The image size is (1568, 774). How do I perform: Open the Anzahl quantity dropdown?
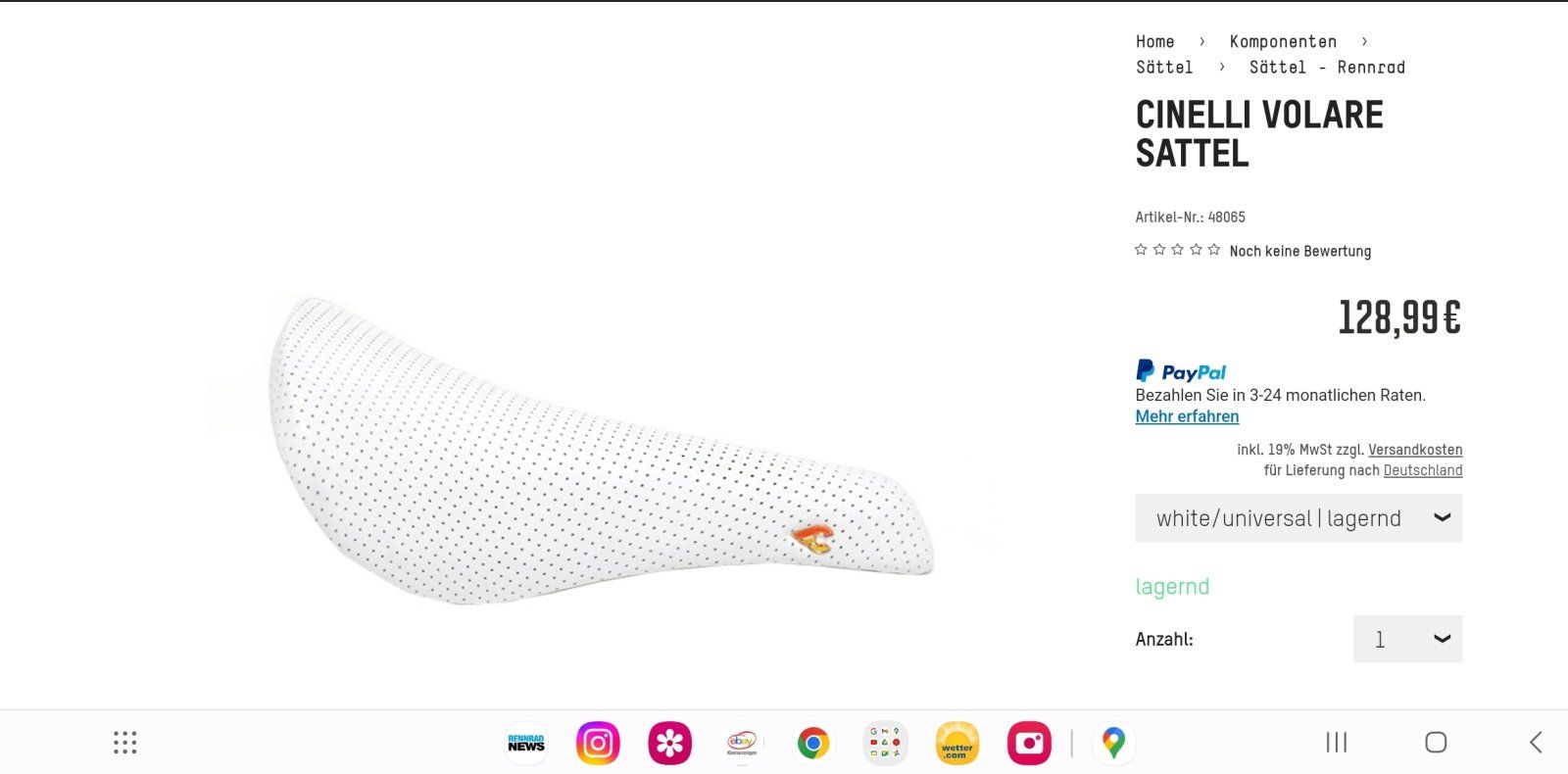[1407, 639]
